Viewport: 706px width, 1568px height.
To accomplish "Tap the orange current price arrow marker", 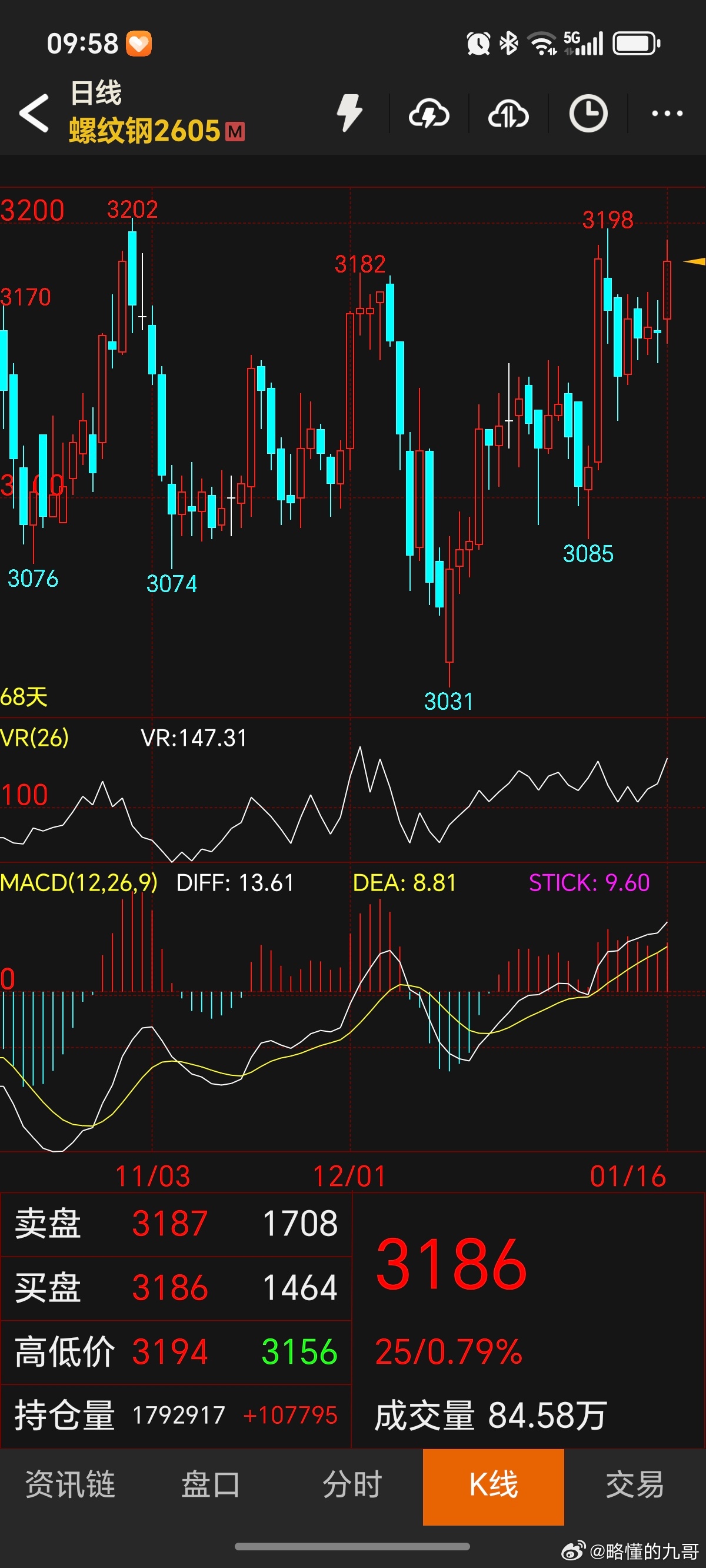I will tap(694, 262).
